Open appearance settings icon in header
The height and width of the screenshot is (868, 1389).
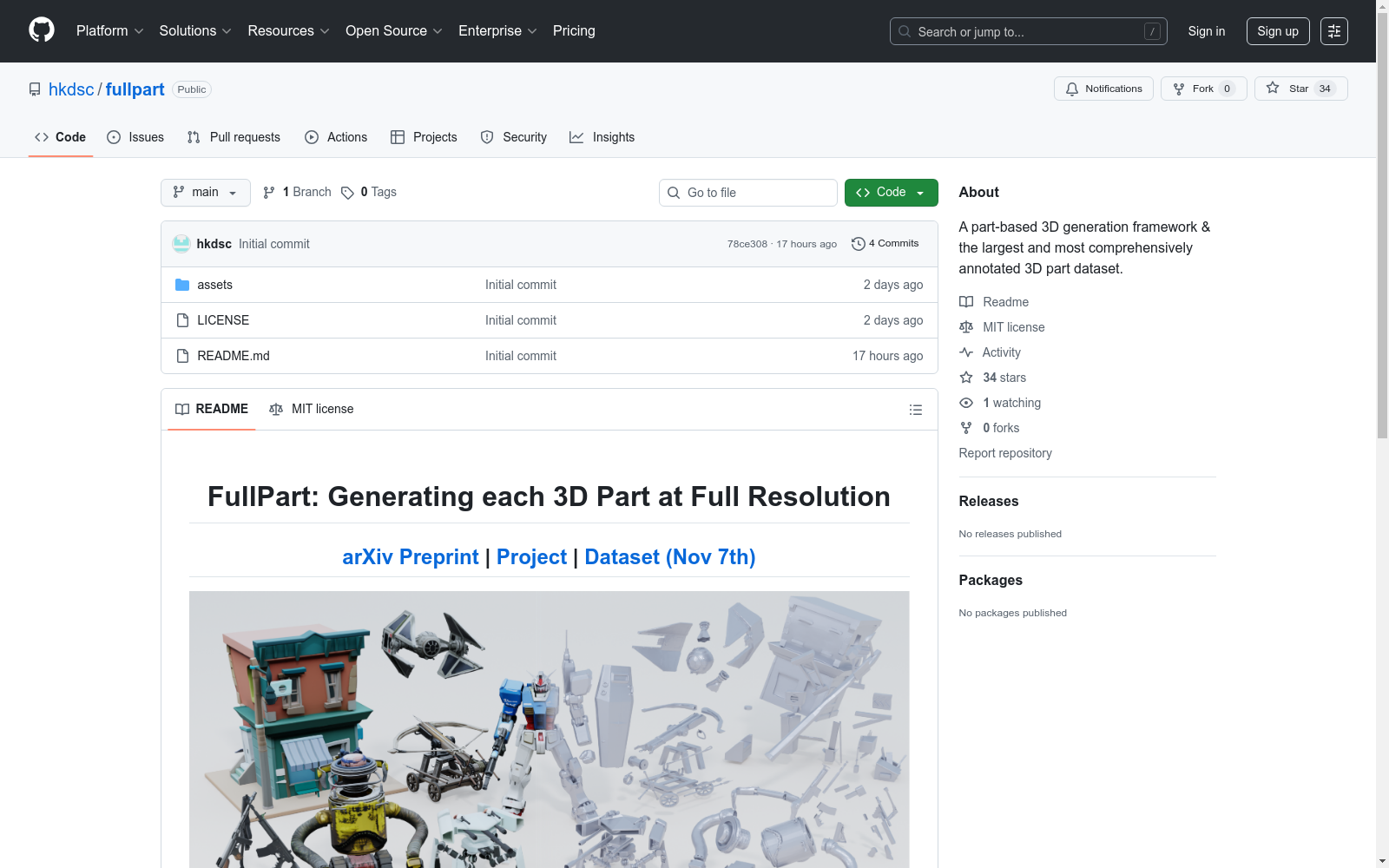coord(1334,31)
